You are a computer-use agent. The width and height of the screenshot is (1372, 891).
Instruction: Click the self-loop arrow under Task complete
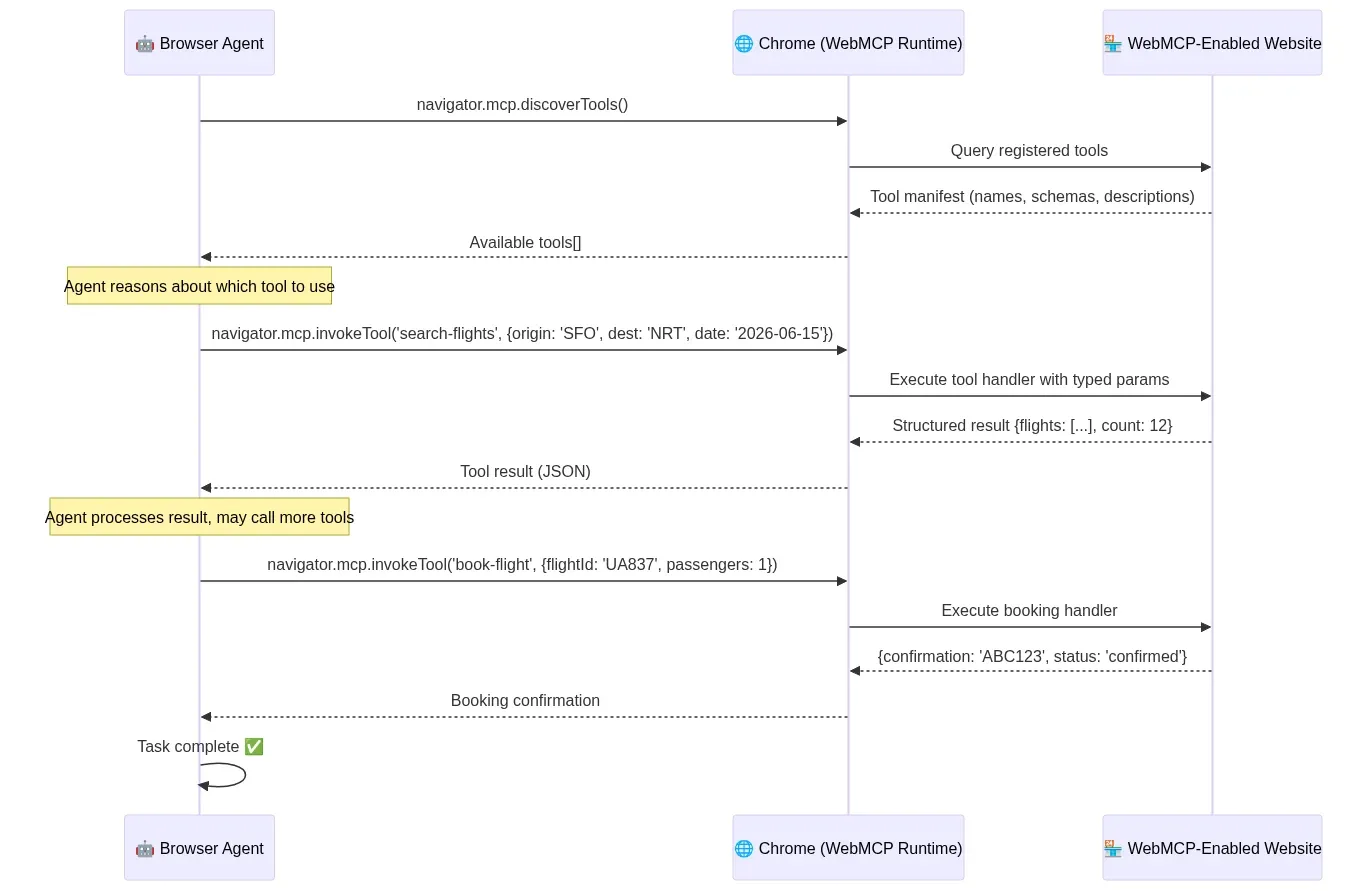click(222, 776)
